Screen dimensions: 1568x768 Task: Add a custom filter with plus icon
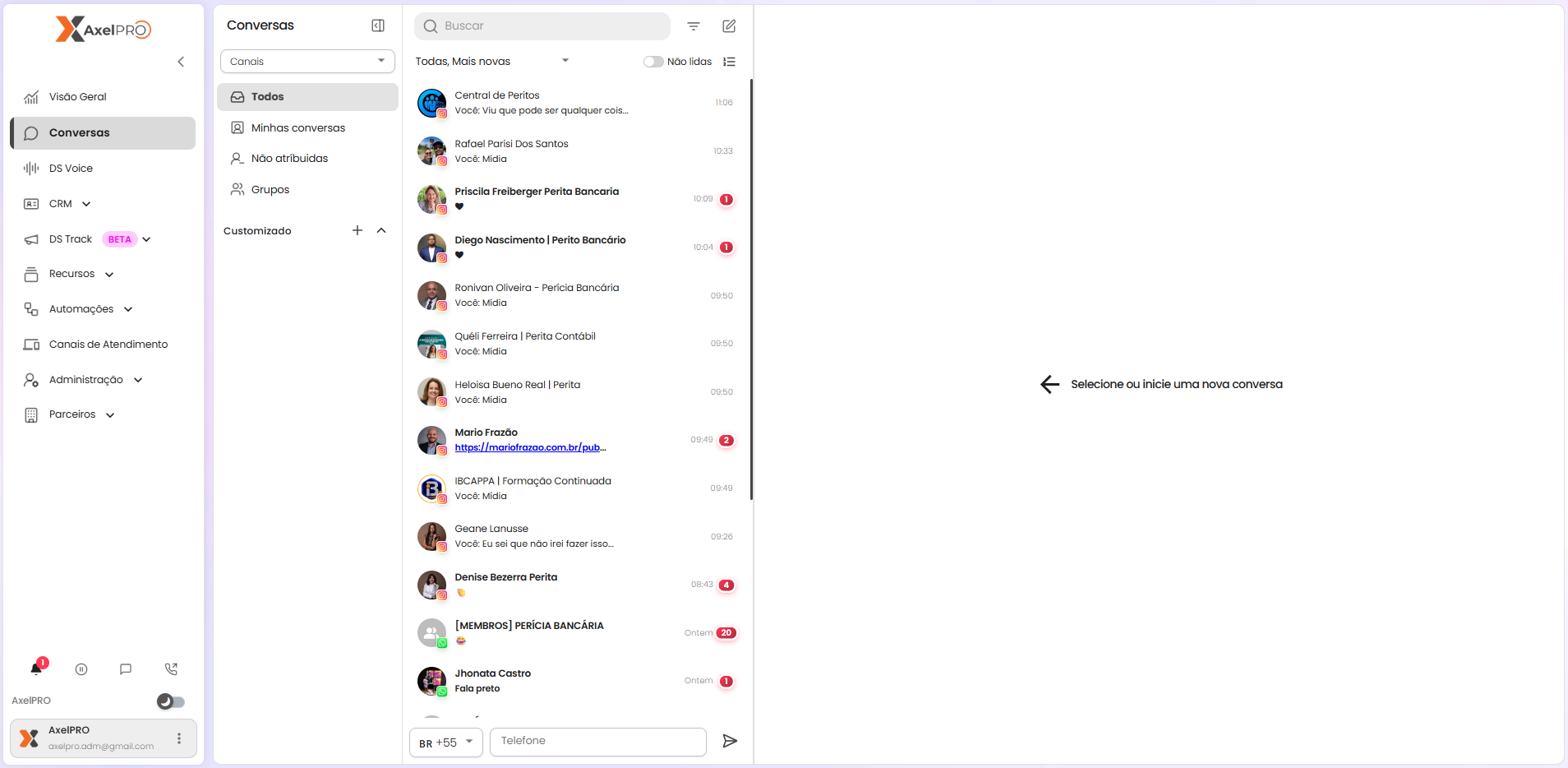[357, 230]
